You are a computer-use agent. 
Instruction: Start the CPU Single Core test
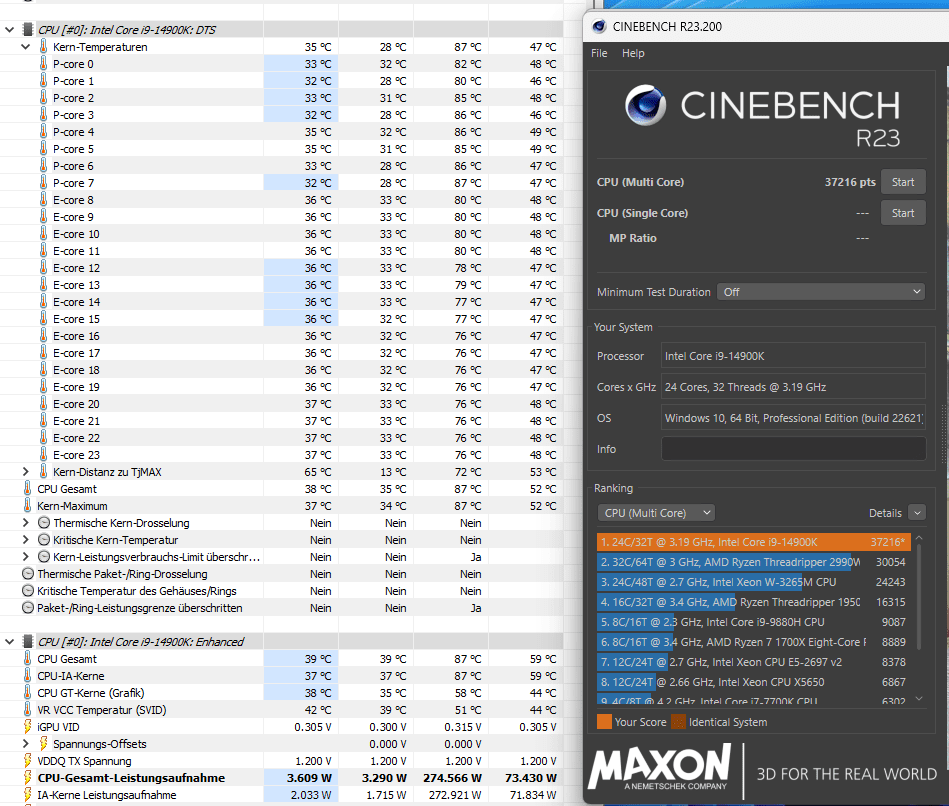[x=902, y=213]
